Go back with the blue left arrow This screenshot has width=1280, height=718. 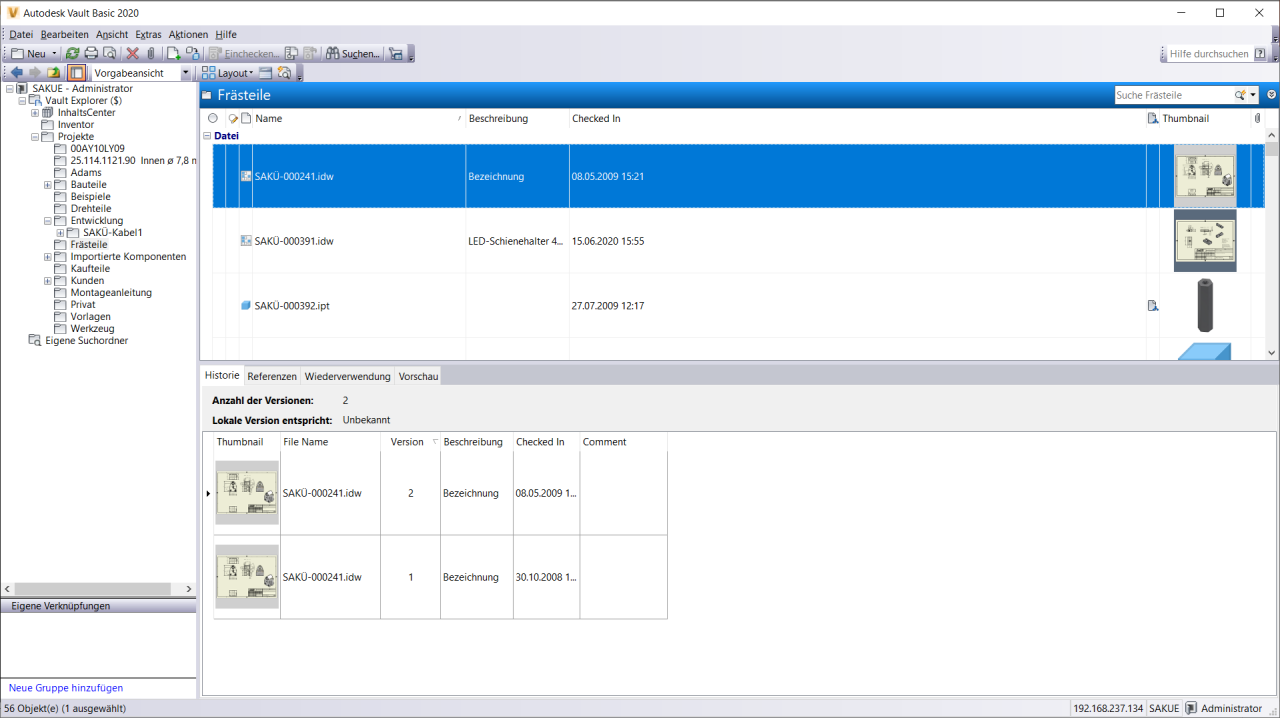click(x=17, y=73)
